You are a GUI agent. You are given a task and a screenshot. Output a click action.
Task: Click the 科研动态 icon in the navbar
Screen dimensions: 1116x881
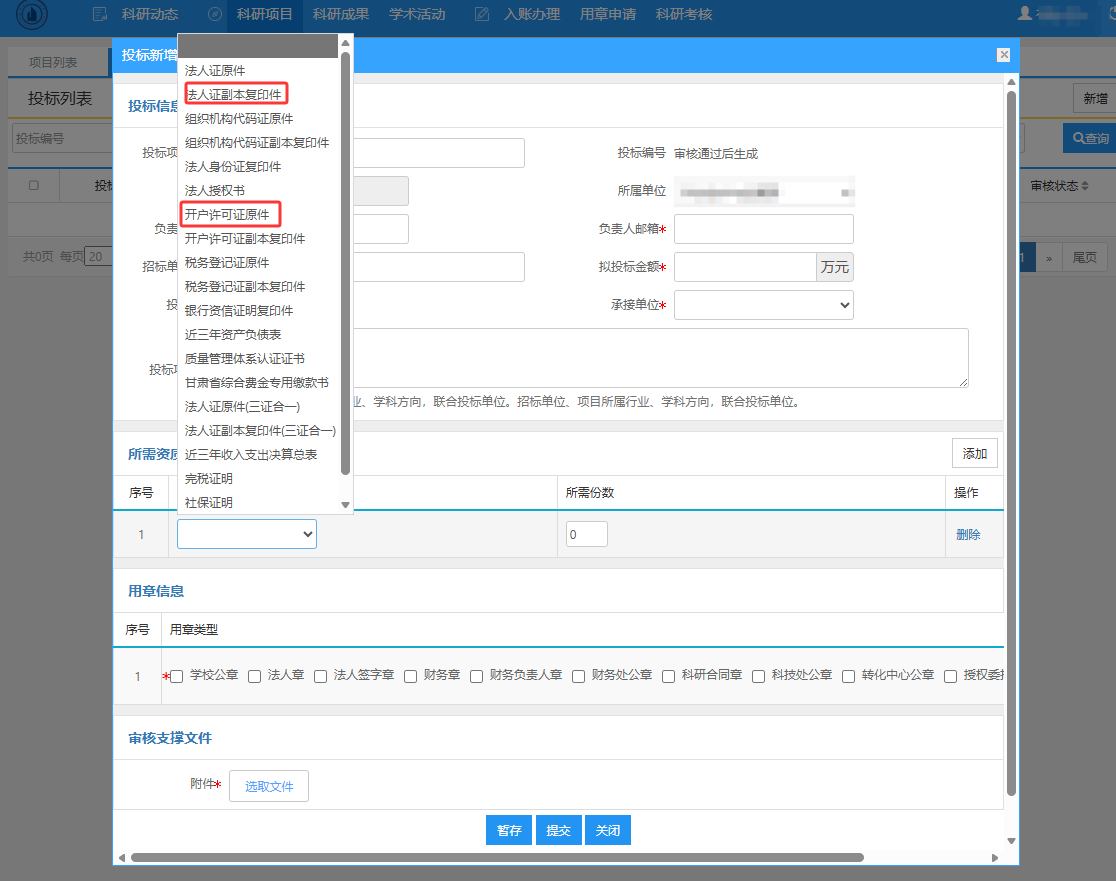(x=99, y=15)
